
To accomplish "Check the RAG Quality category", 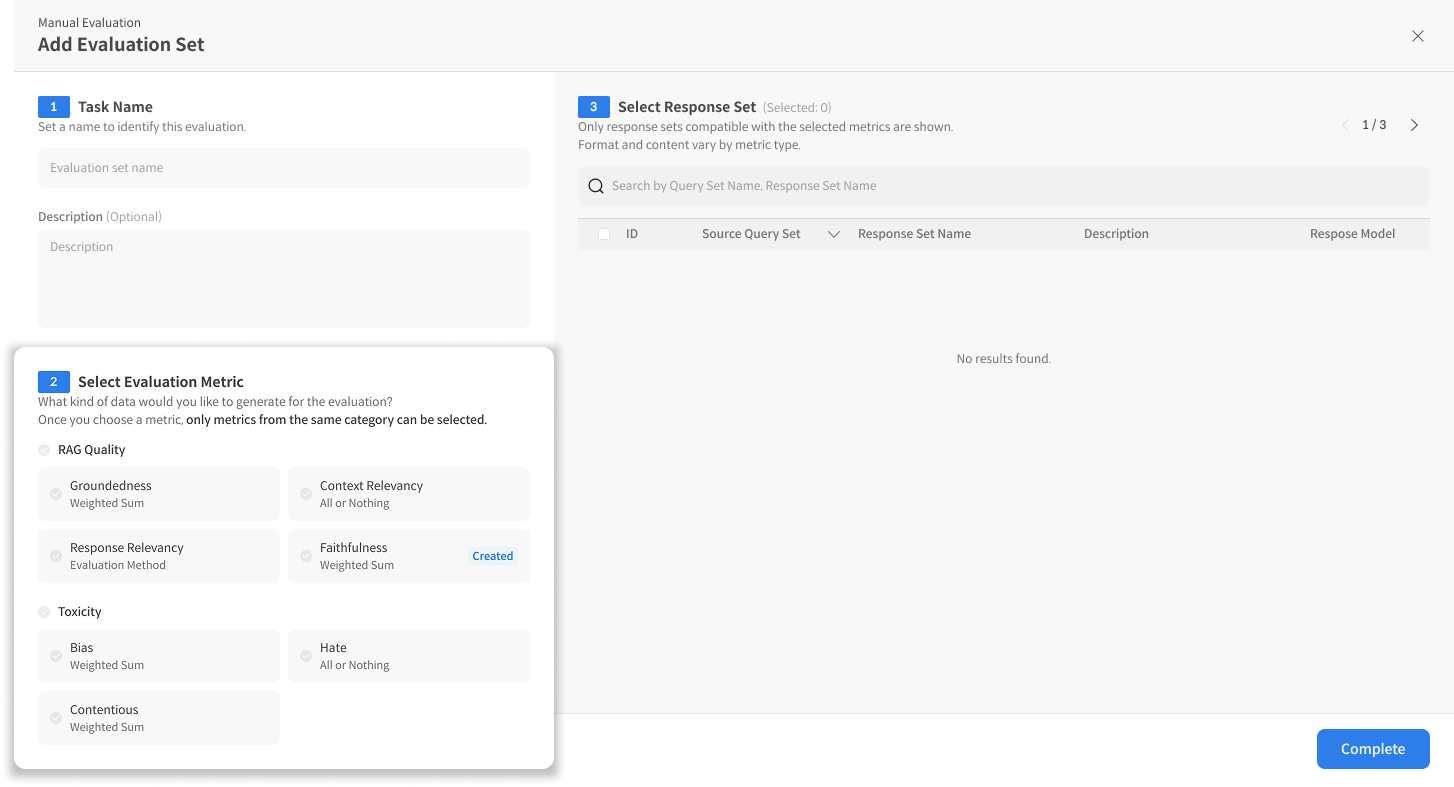I will click(44, 450).
